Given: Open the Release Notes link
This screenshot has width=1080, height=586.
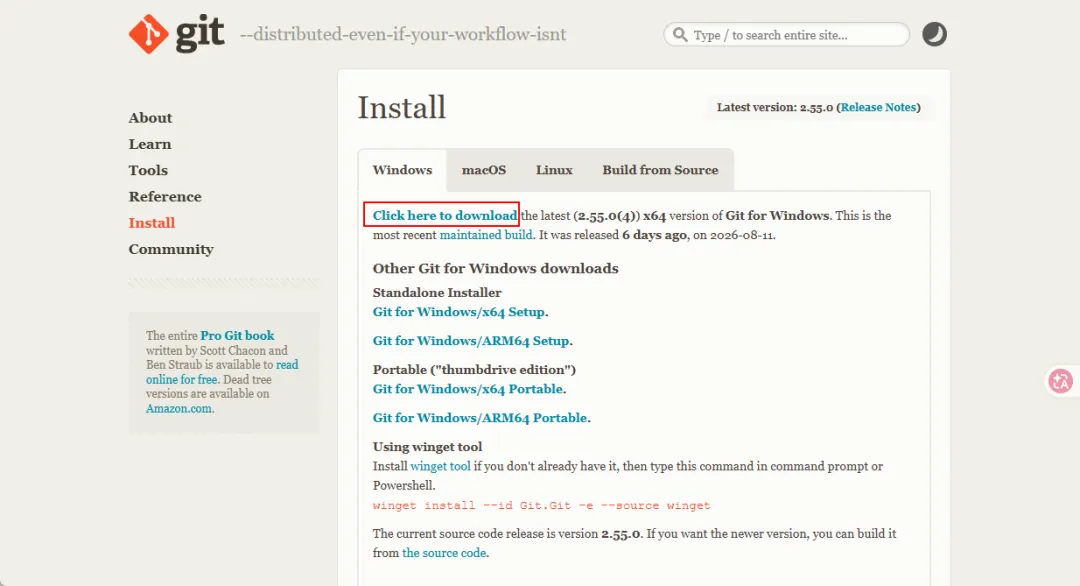Looking at the screenshot, I should pos(878,107).
